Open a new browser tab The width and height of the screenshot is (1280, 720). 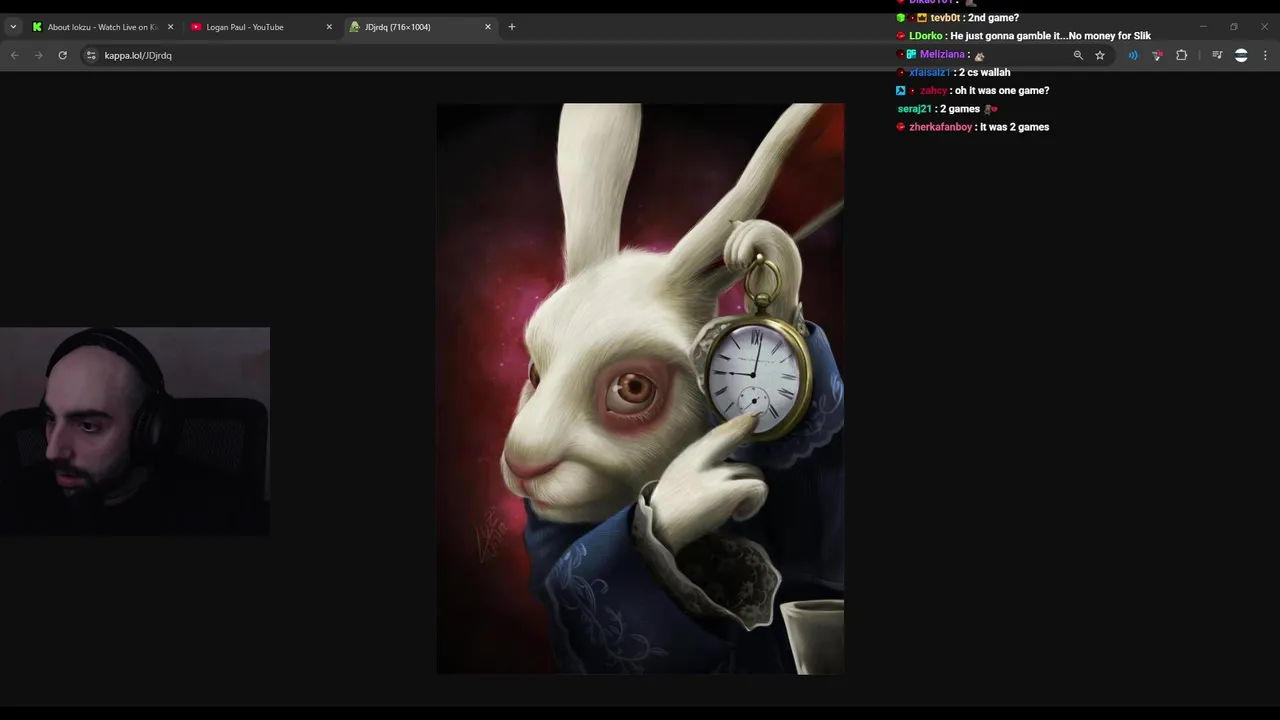(x=512, y=27)
